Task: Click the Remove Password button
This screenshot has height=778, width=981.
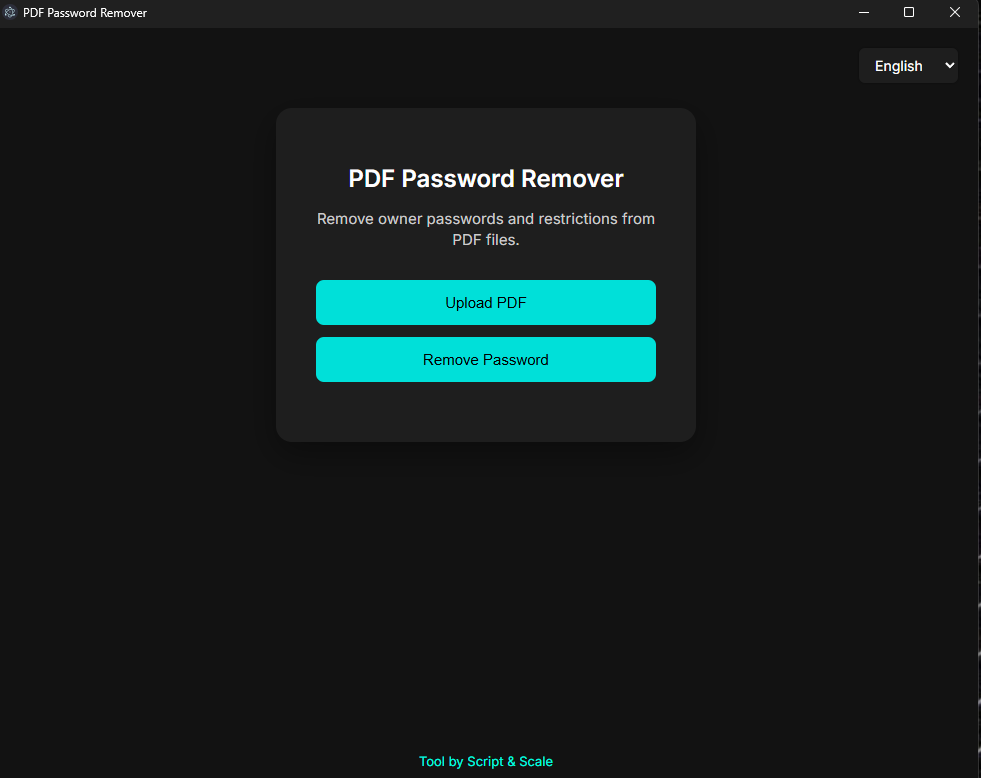Action: click(485, 360)
